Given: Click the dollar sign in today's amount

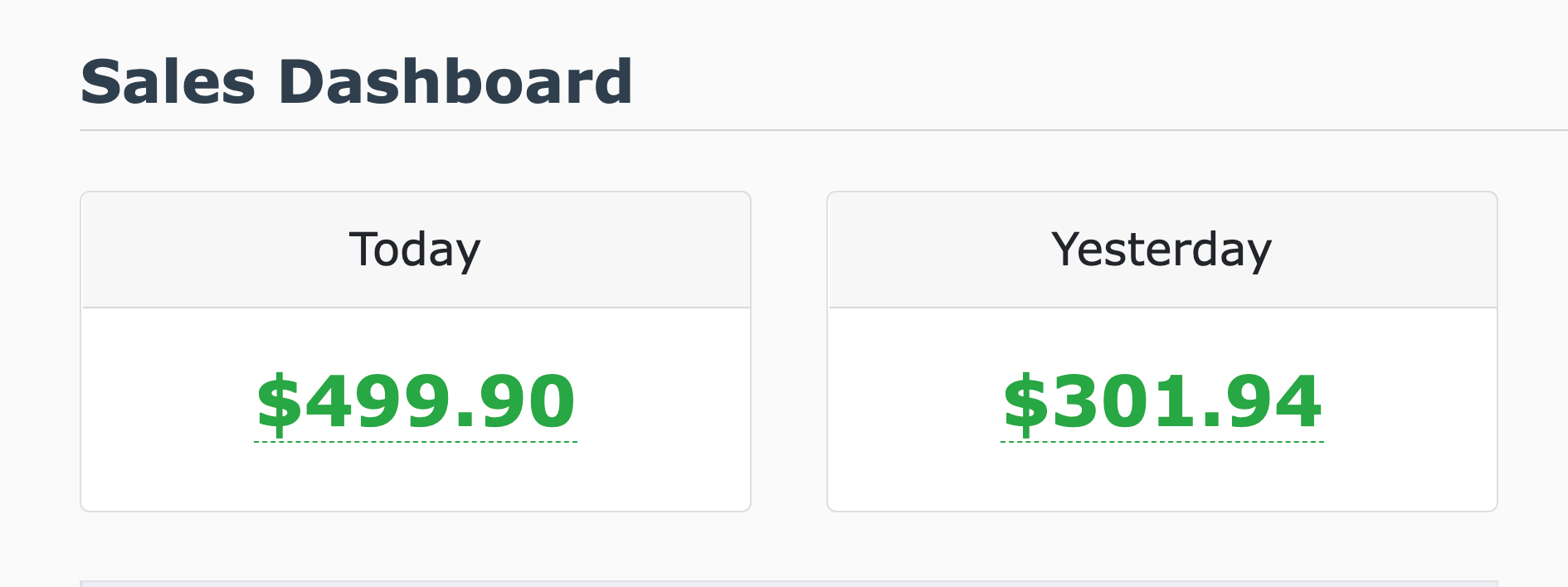Looking at the screenshot, I should [x=279, y=403].
